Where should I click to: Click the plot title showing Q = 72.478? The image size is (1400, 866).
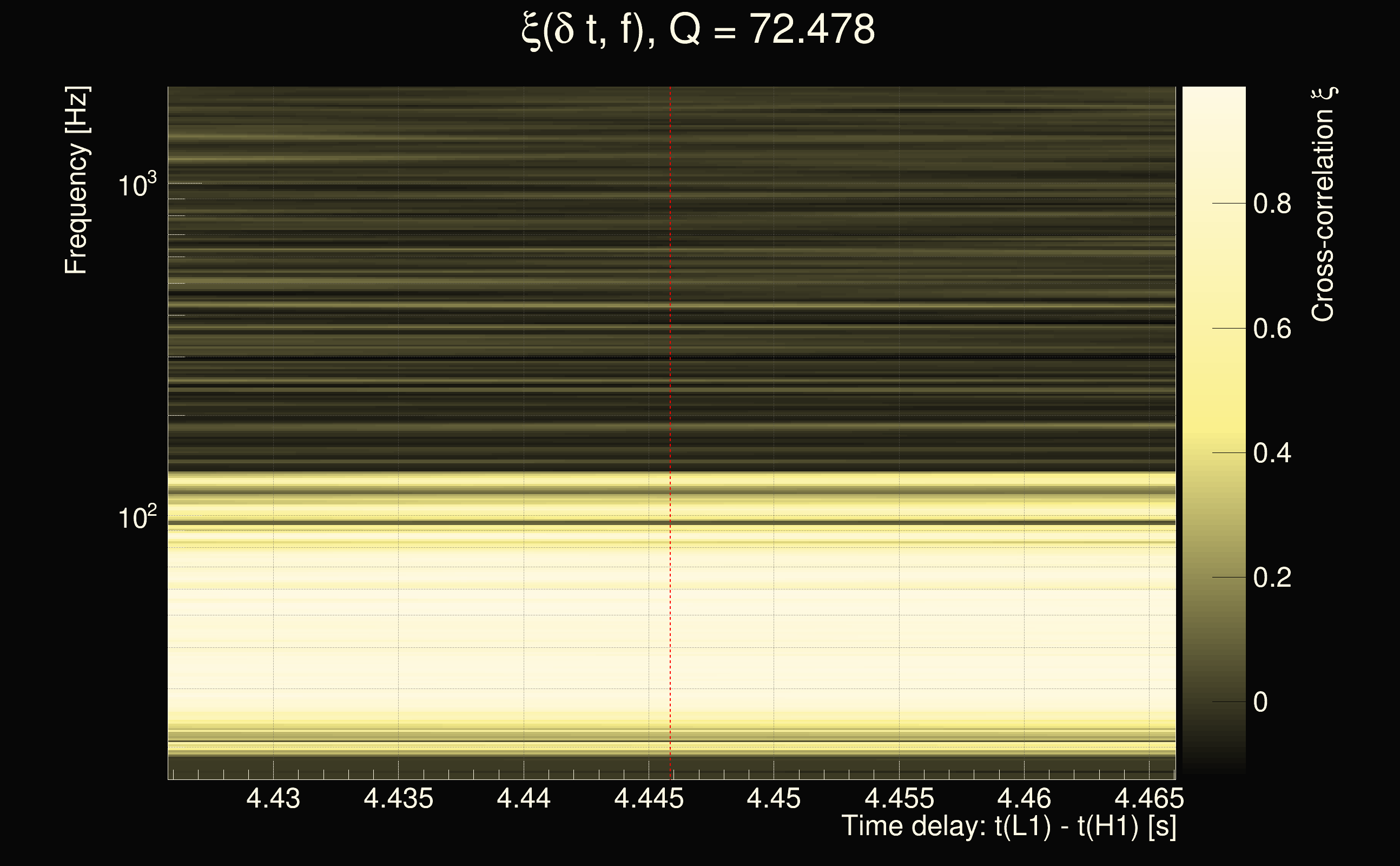pyautogui.click(x=698, y=30)
